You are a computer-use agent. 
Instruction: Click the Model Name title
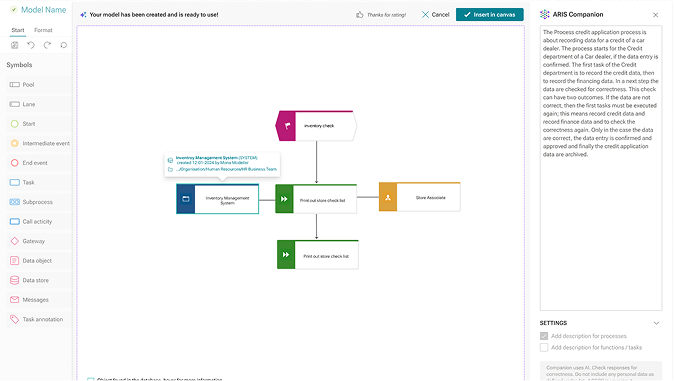click(43, 10)
